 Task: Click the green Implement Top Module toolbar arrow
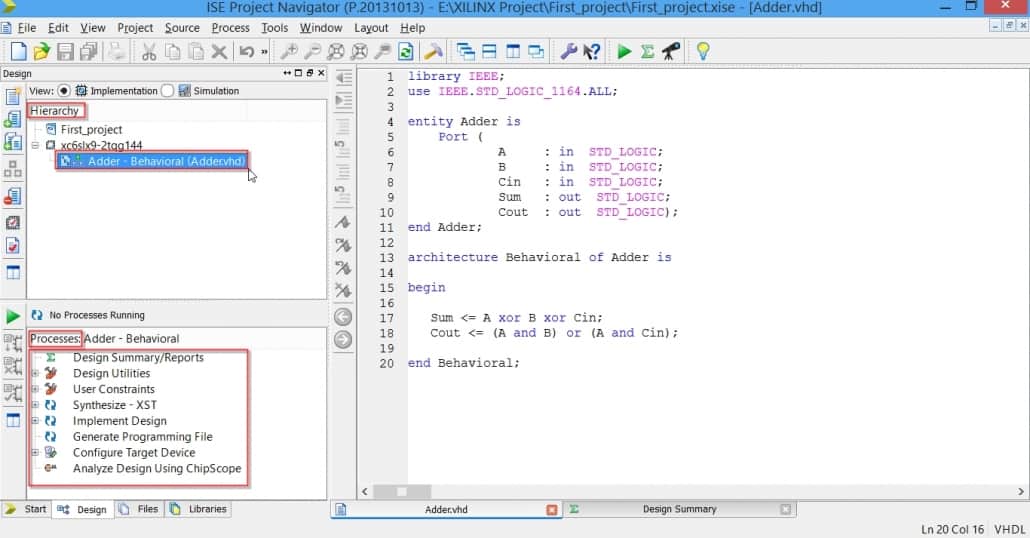coord(624,51)
